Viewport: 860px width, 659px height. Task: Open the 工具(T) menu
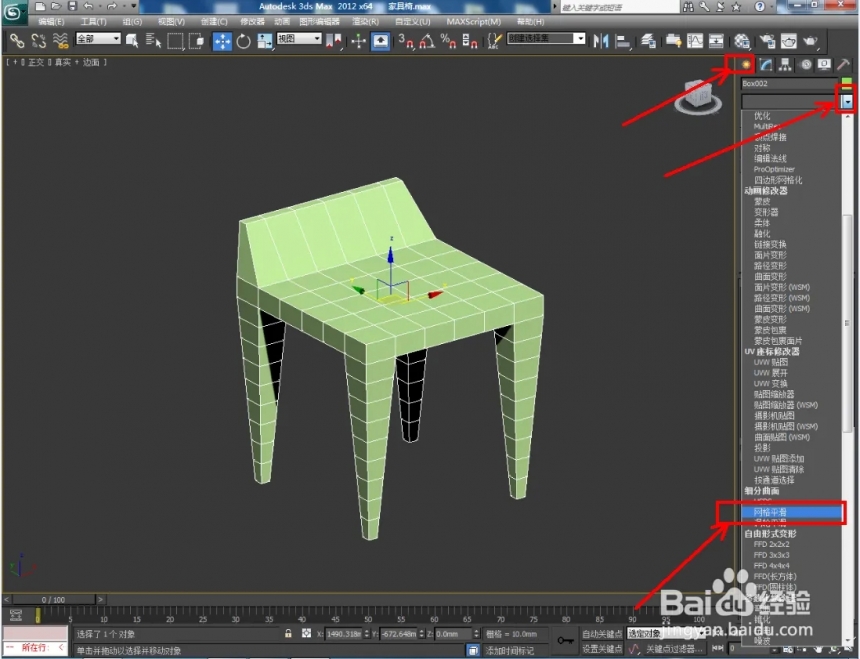93,22
